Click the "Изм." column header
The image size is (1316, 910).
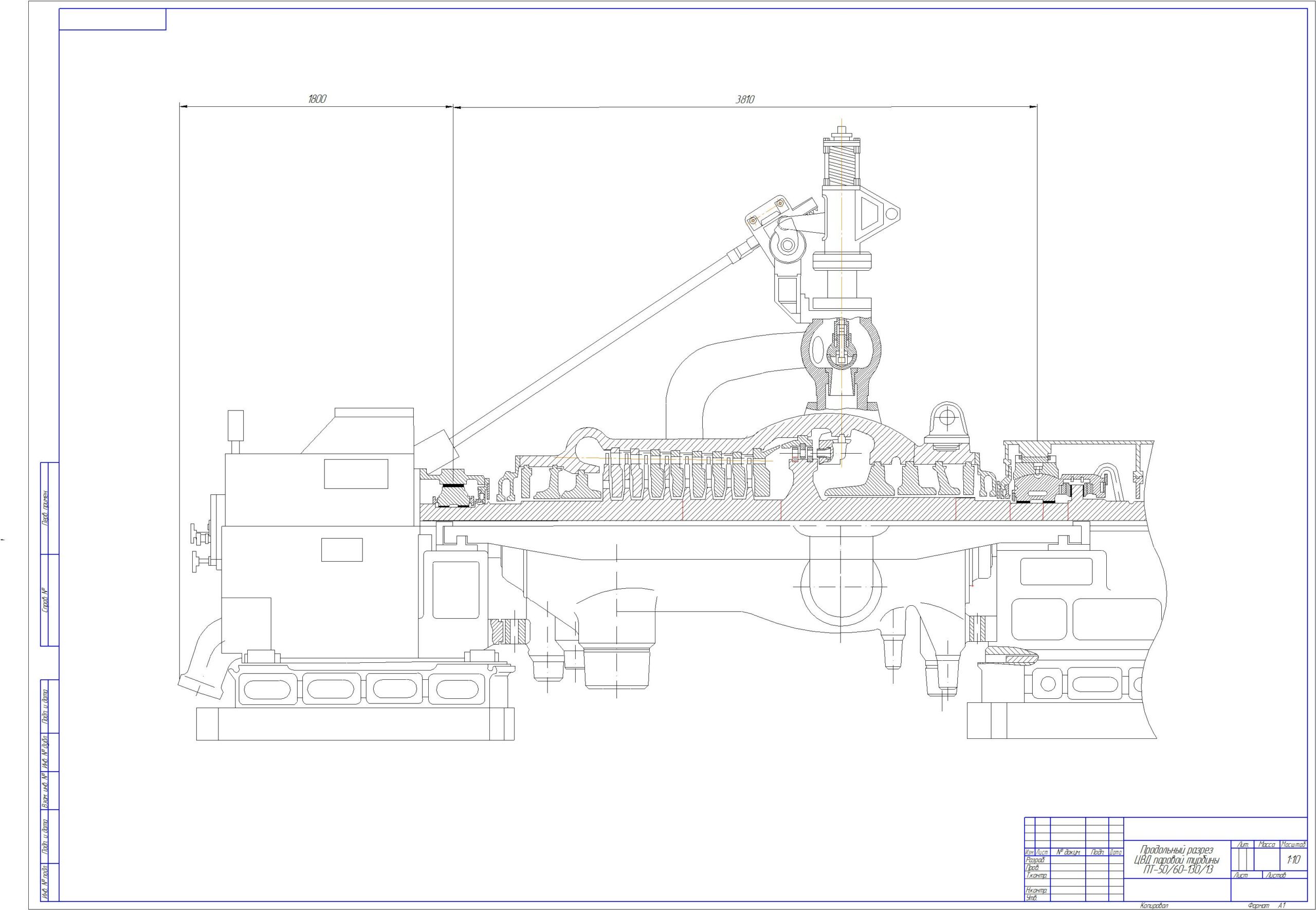1030,852
